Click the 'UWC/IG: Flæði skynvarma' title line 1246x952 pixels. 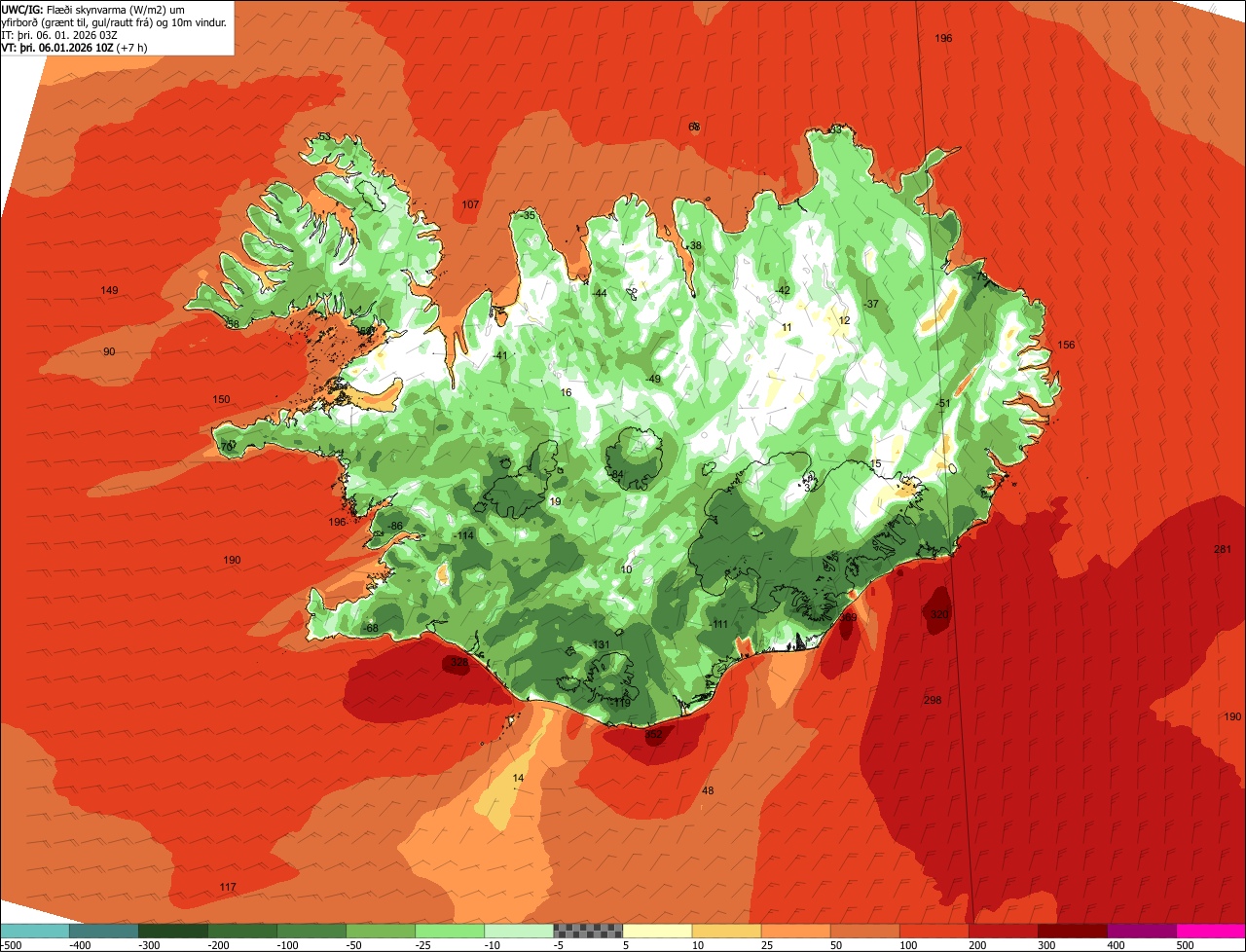[x=91, y=9]
